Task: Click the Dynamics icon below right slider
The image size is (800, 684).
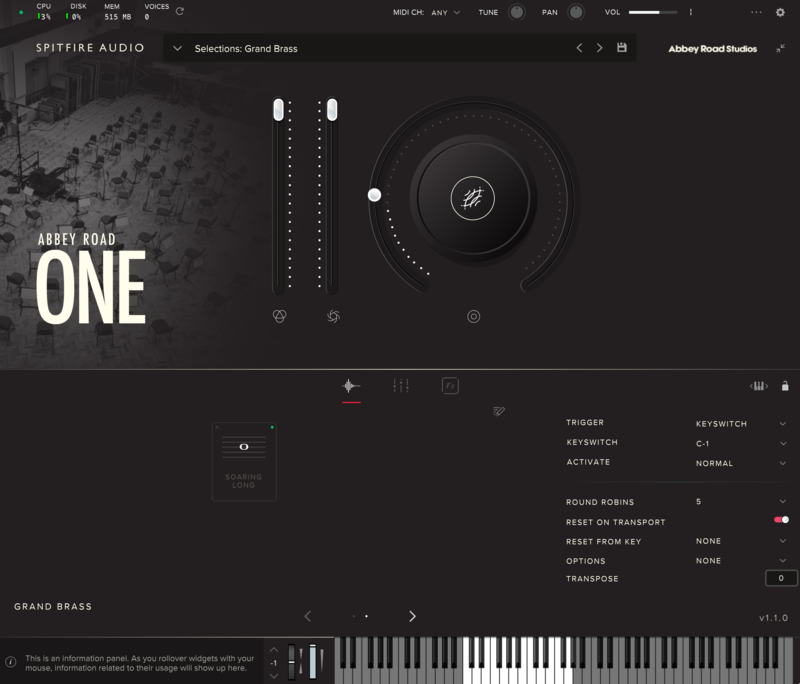Action: (x=333, y=316)
